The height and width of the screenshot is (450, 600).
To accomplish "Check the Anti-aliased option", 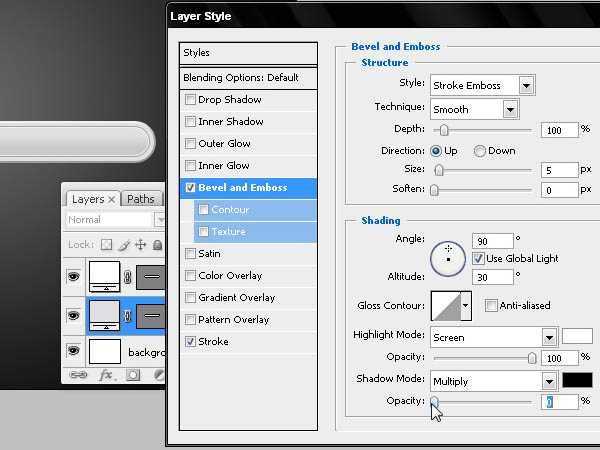I will pyautogui.click(x=491, y=305).
